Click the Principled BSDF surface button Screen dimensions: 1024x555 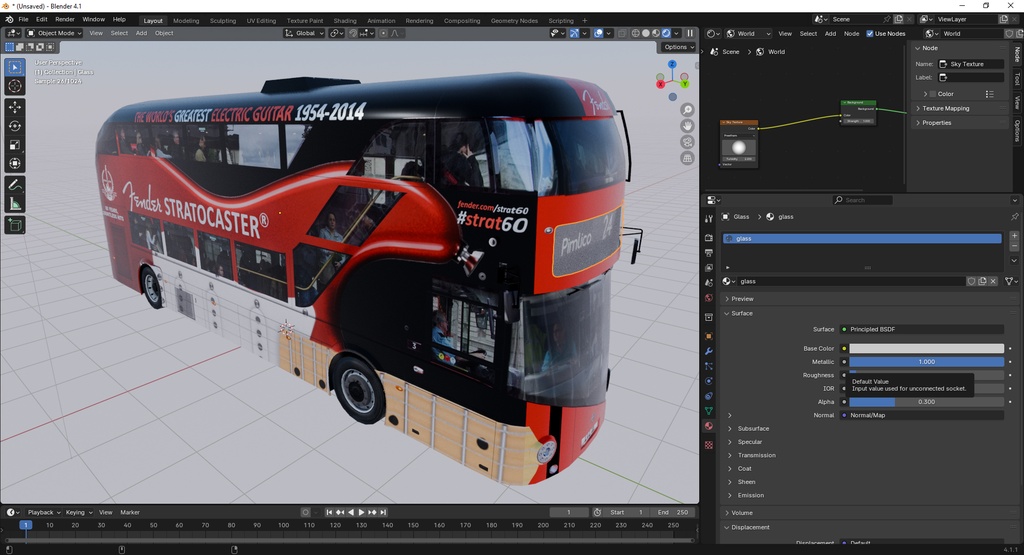pyautogui.click(x=922, y=329)
